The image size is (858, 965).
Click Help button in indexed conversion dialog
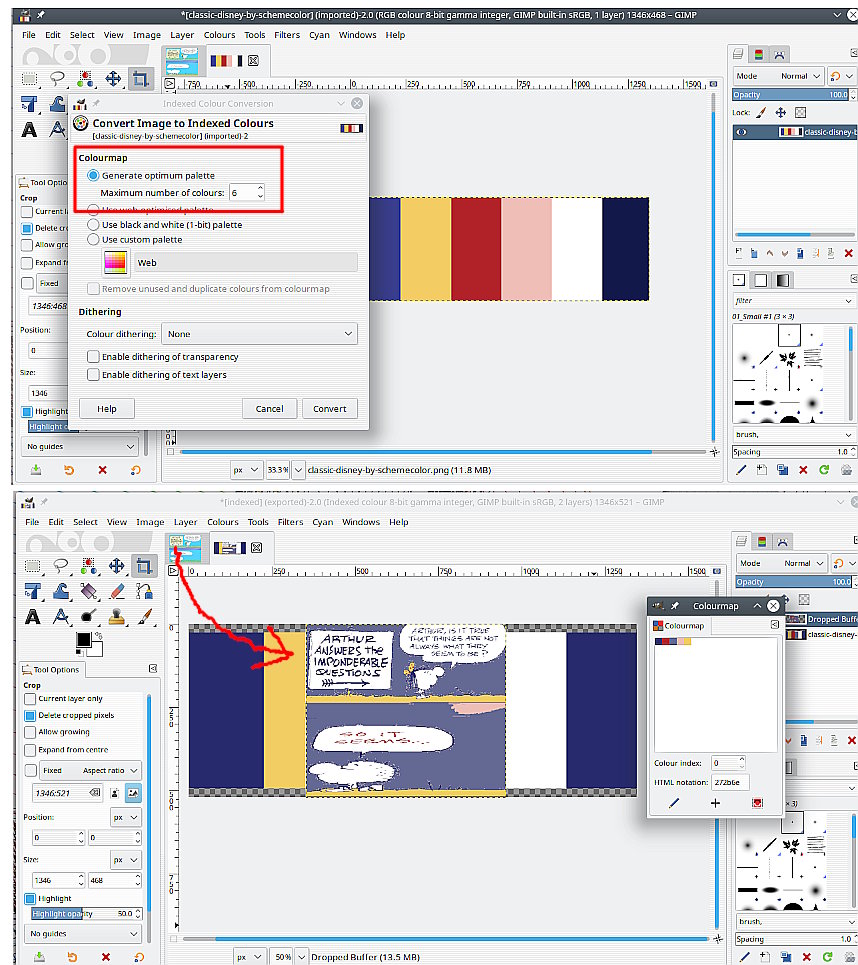coord(106,409)
